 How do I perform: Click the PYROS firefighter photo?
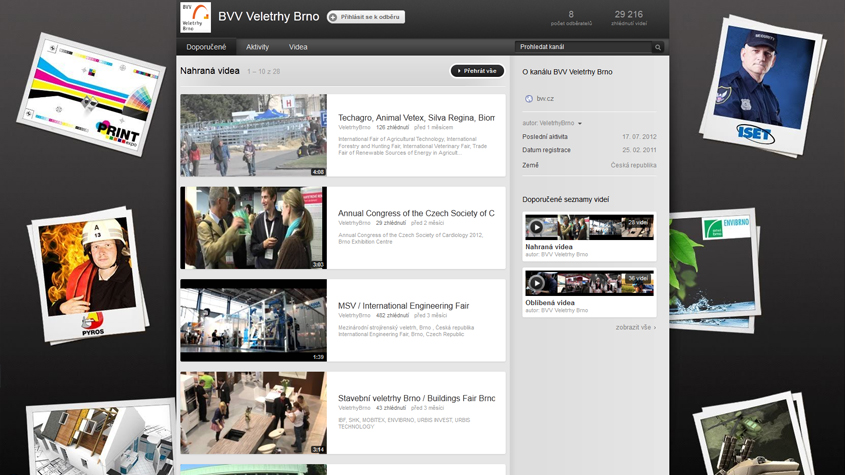point(88,274)
